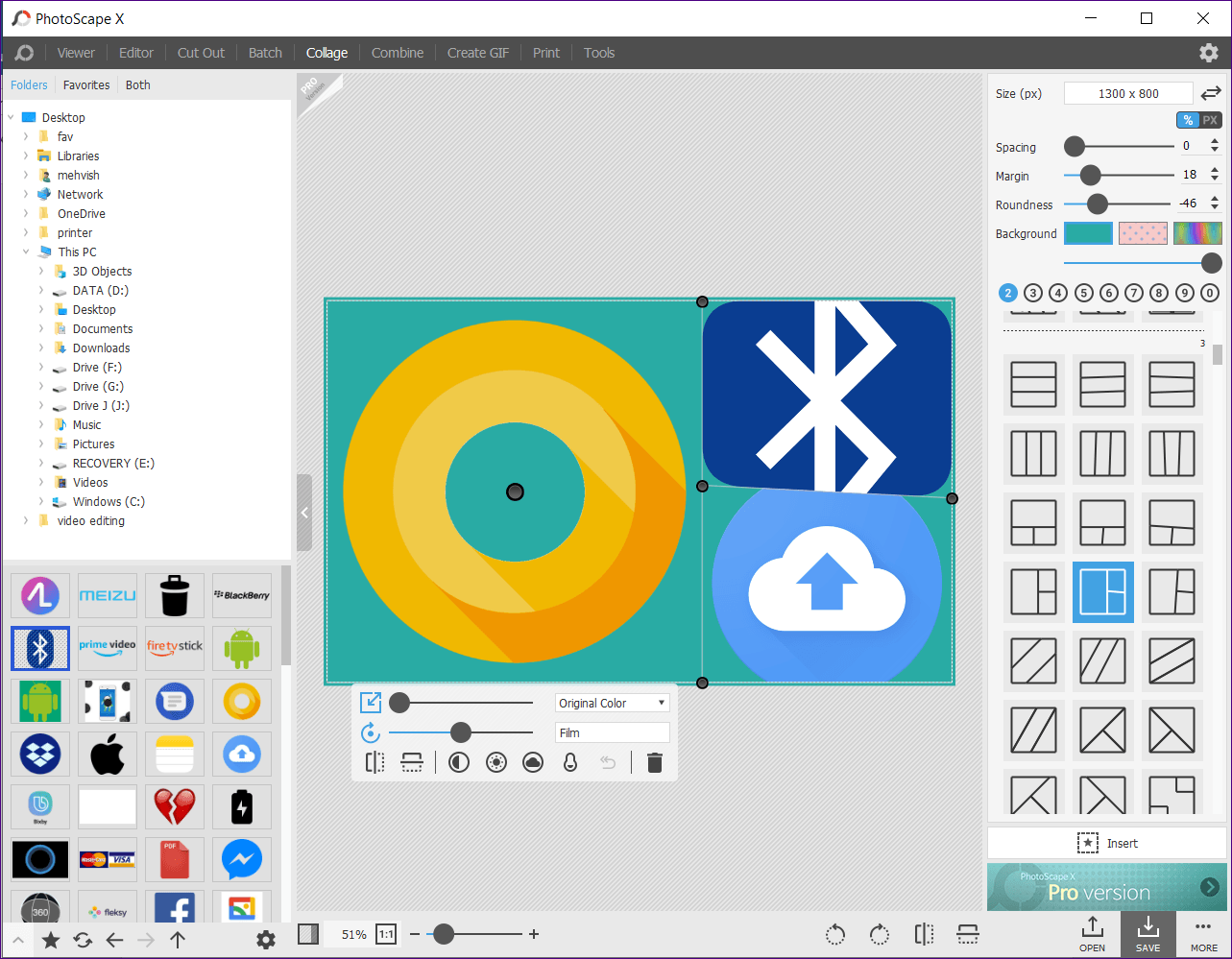
Task: Expand the fav folder
Action: [26, 136]
